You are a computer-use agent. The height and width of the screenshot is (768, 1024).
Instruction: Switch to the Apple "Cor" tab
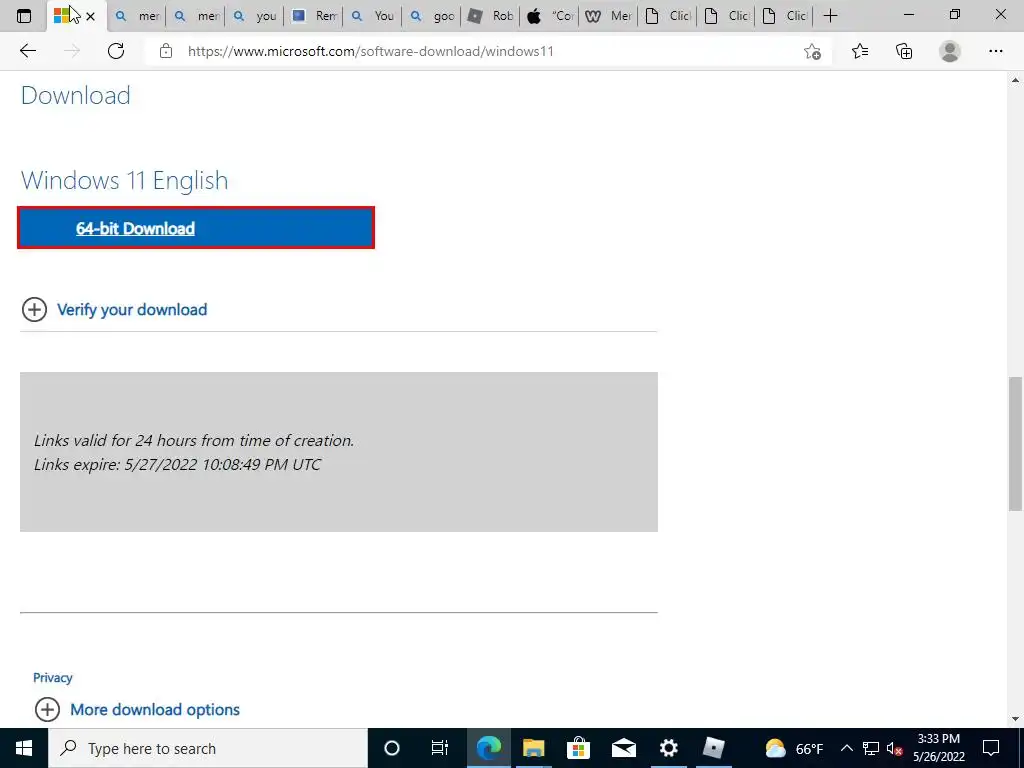(549, 16)
